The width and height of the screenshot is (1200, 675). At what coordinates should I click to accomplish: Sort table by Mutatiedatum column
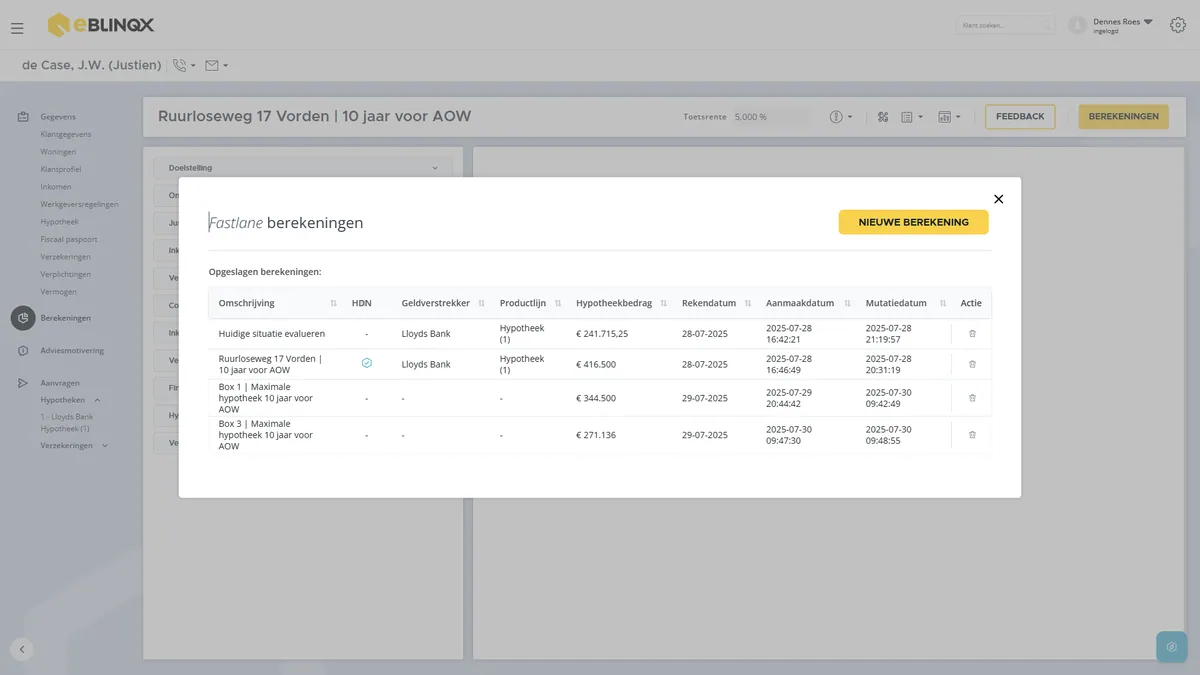[x=942, y=304]
